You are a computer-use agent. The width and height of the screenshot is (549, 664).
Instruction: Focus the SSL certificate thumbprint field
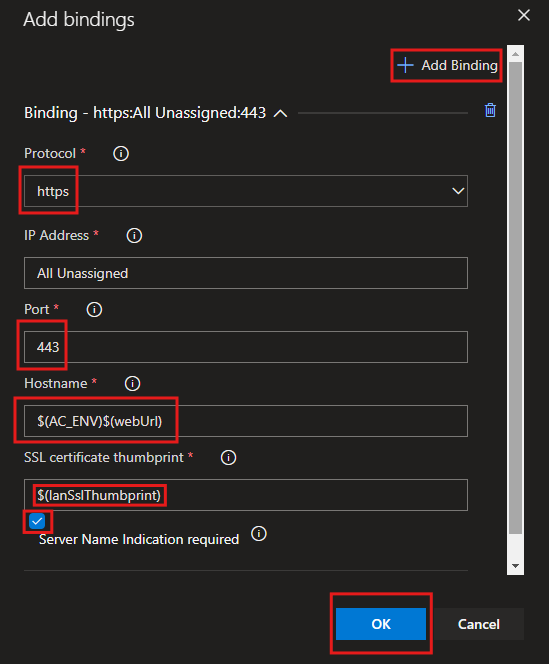246,495
